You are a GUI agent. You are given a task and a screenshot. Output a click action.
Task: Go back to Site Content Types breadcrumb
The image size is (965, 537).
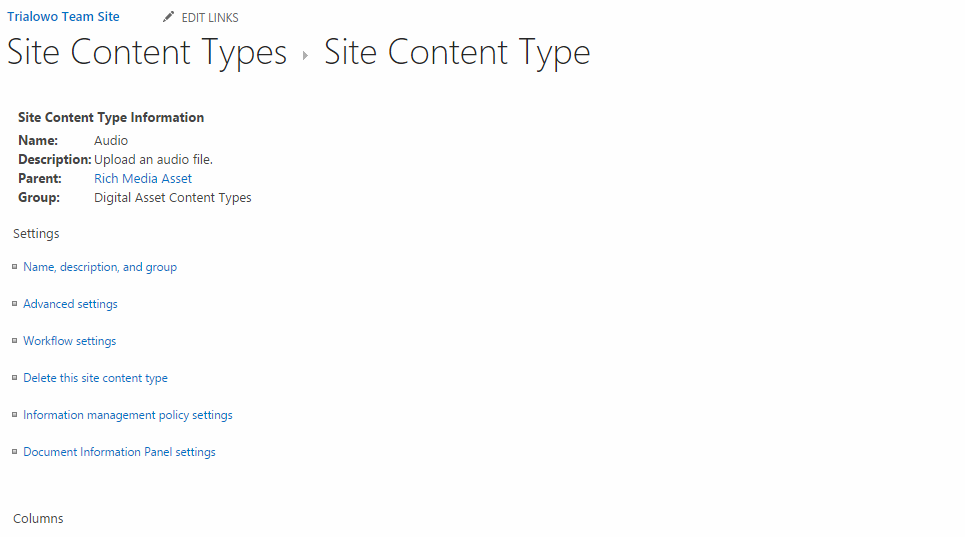[x=147, y=53]
